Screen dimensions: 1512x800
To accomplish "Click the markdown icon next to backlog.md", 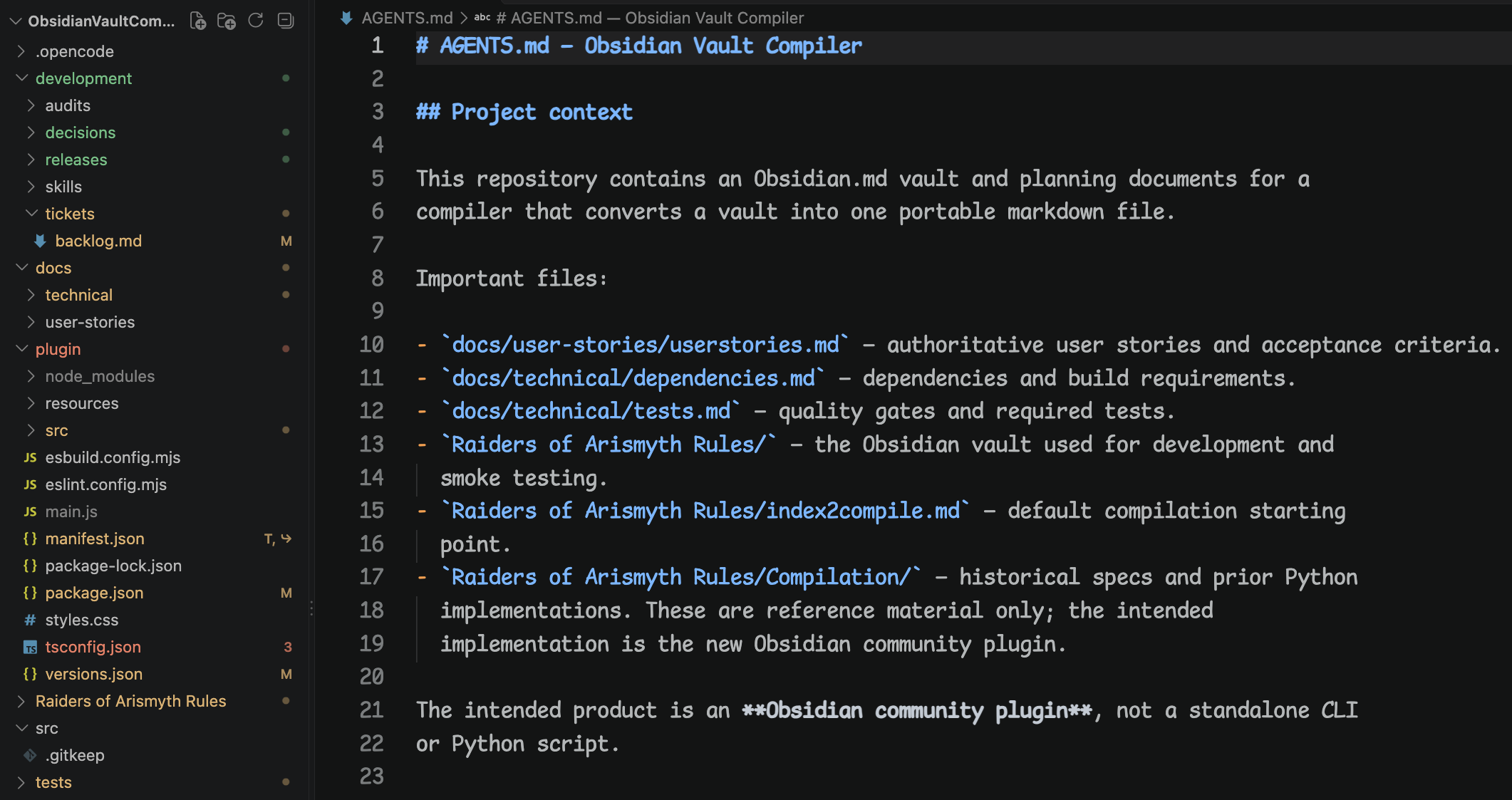I will [41, 241].
